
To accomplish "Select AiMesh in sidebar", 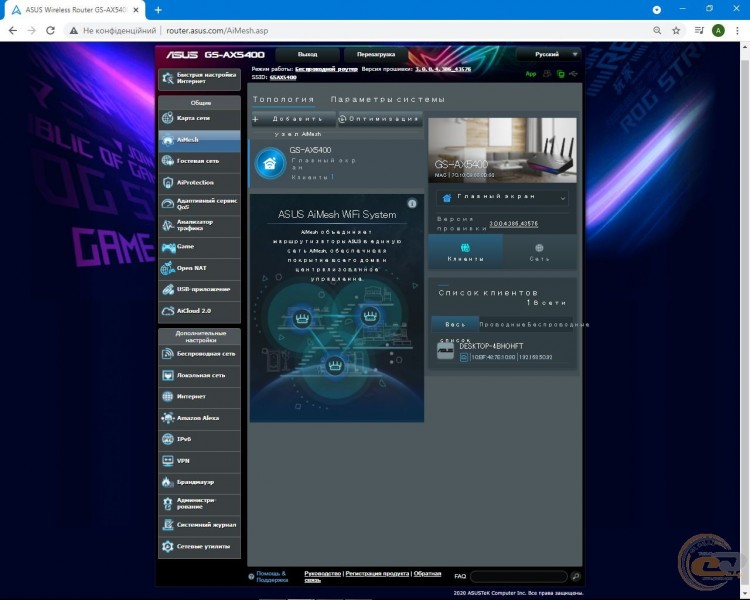I will pyautogui.click(x=199, y=140).
